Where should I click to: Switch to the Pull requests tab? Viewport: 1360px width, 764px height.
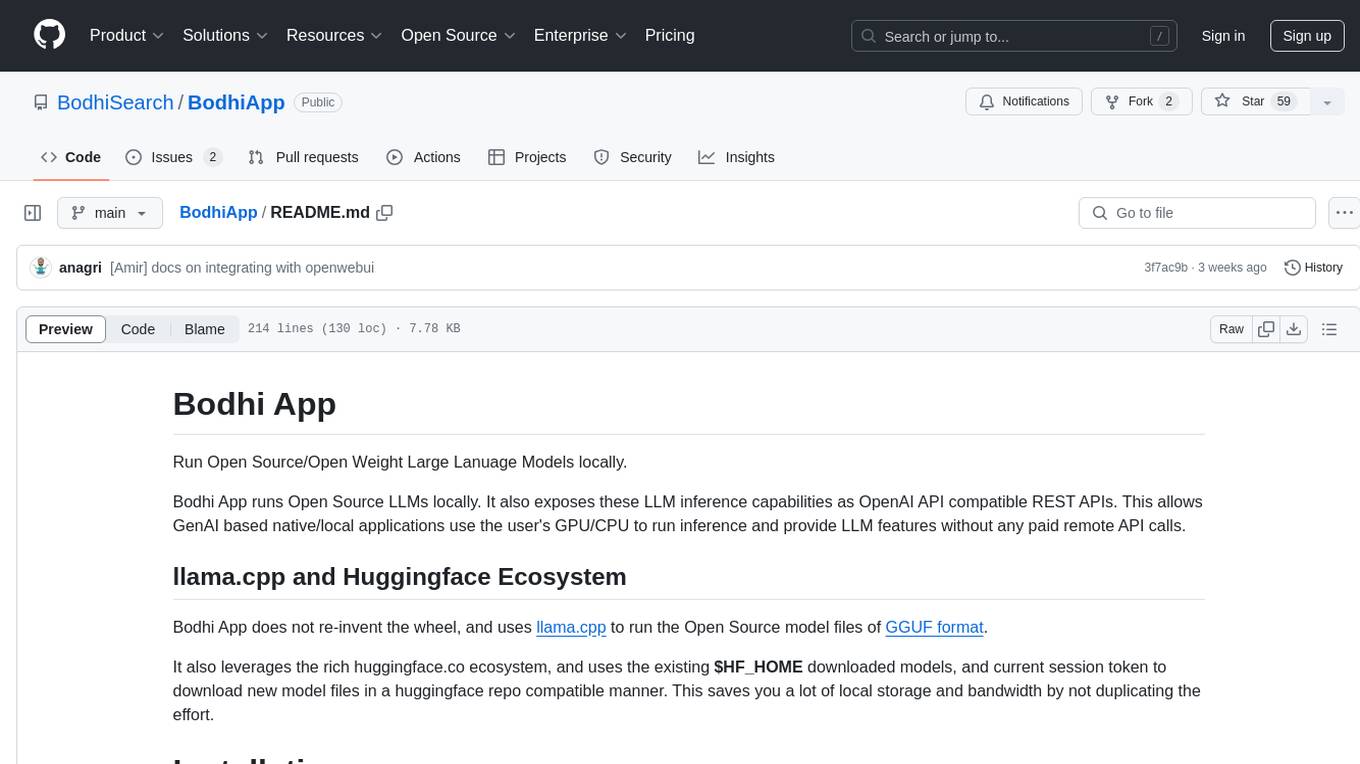(303, 157)
